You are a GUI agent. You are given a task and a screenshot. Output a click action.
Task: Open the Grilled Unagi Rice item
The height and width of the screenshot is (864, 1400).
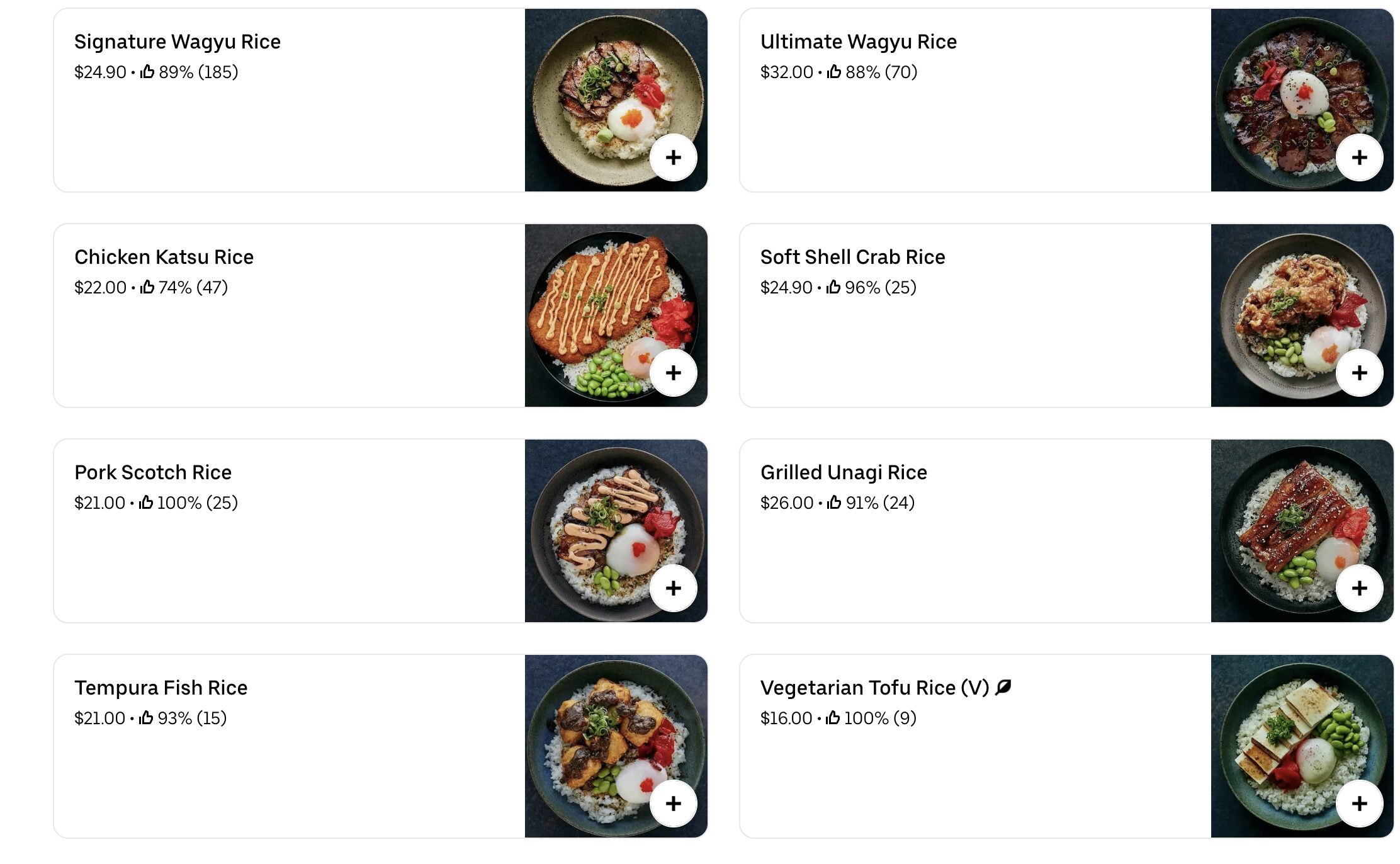pyautogui.click(x=844, y=472)
